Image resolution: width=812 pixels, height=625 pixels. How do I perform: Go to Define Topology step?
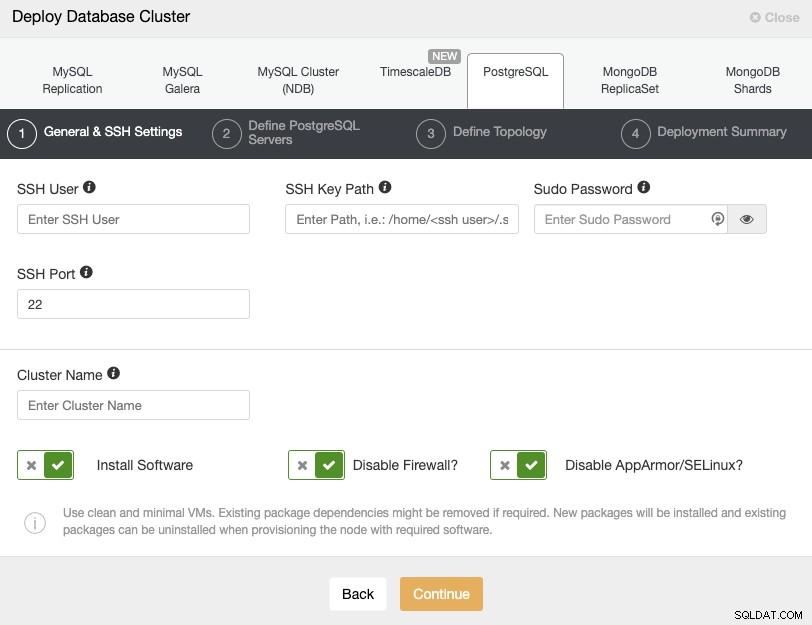(500, 132)
